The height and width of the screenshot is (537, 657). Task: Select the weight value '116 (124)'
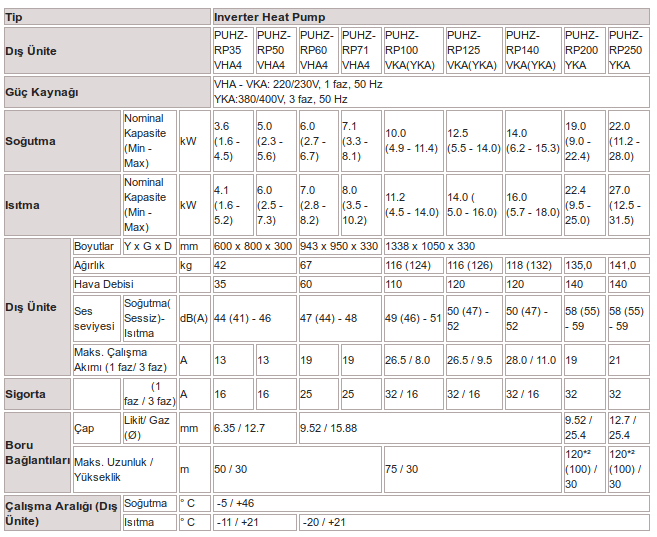pyautogui.click(x=414, y=265)
